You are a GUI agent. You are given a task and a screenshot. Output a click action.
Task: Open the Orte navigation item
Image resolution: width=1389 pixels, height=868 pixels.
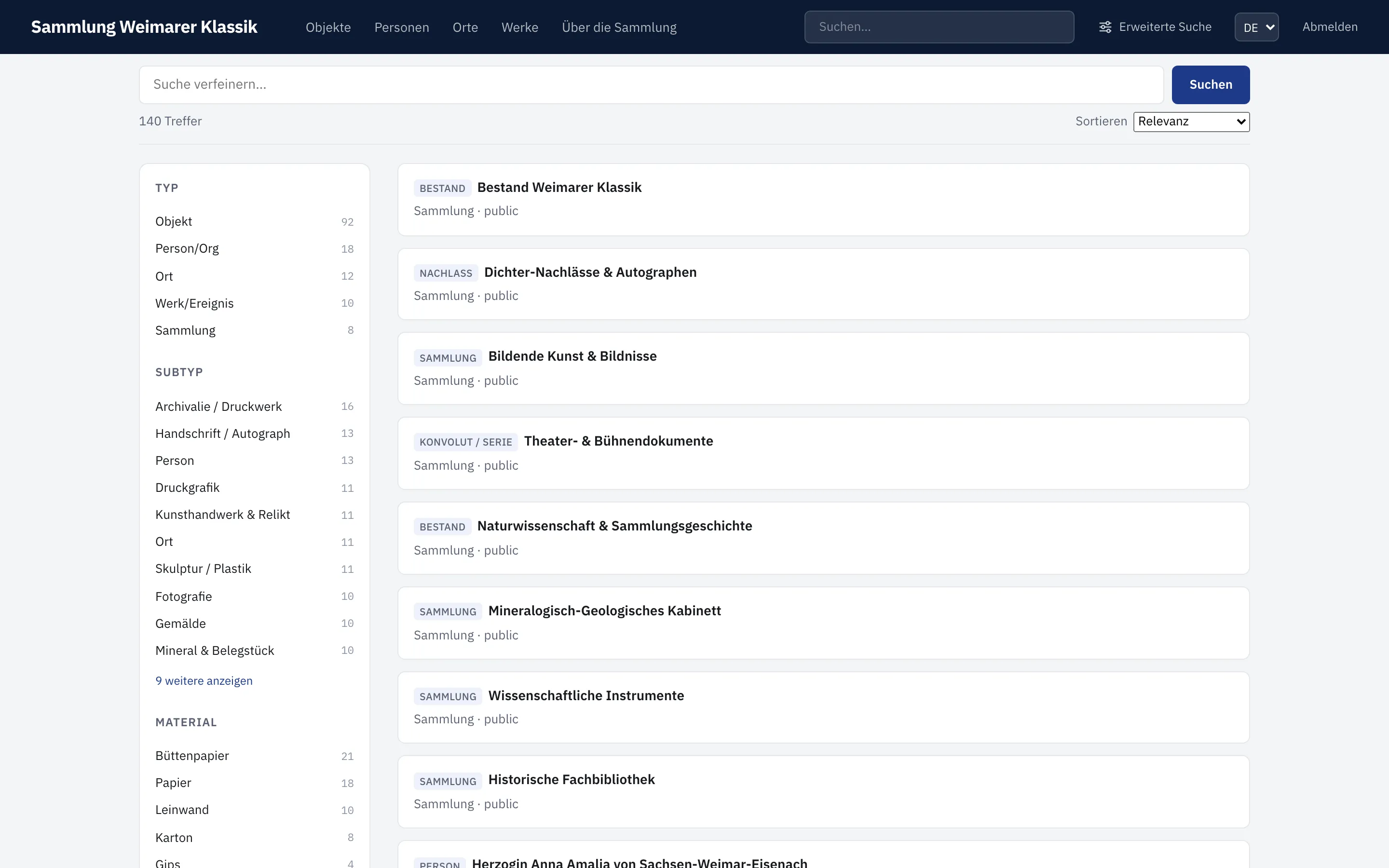point(465,27)
